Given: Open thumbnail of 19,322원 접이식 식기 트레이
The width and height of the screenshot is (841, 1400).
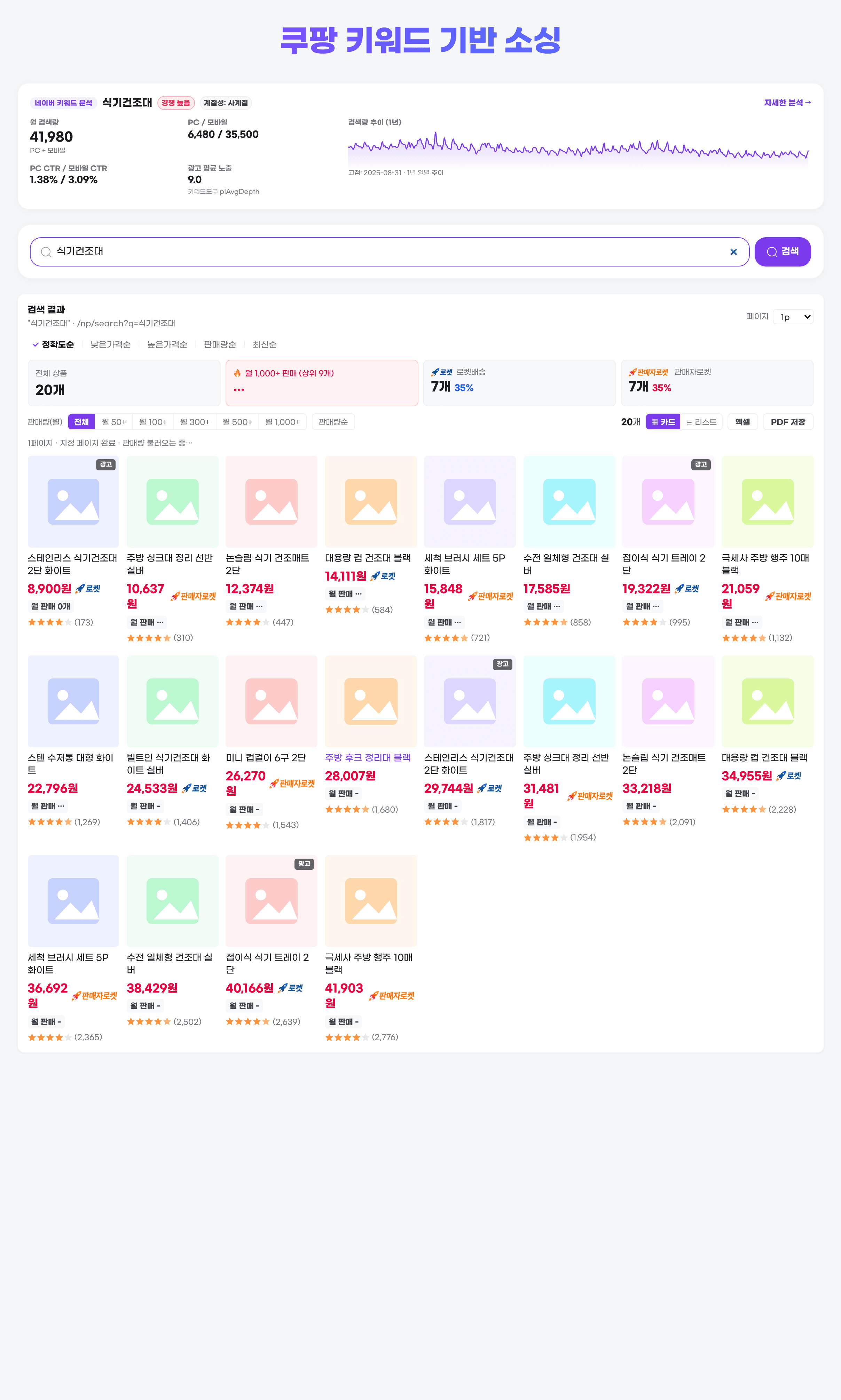Looking at the screenshot, I should coord(668,502).
